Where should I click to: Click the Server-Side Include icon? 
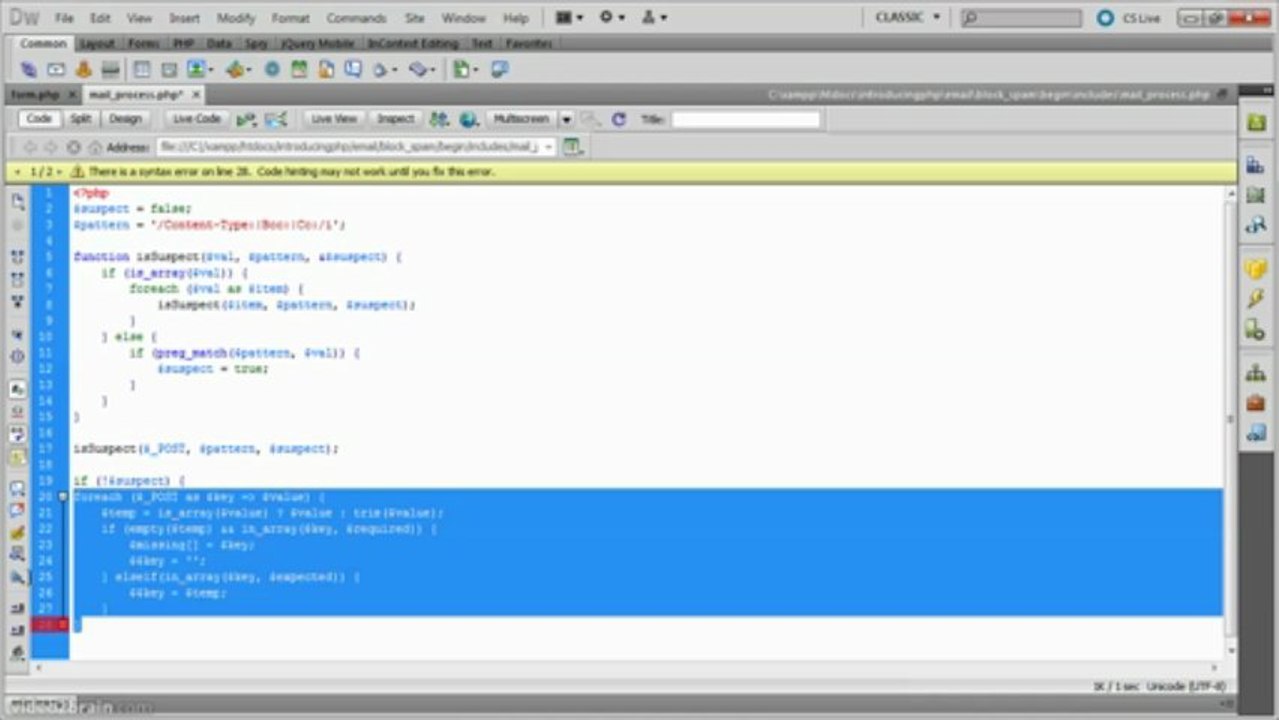[x=326, y=69]
